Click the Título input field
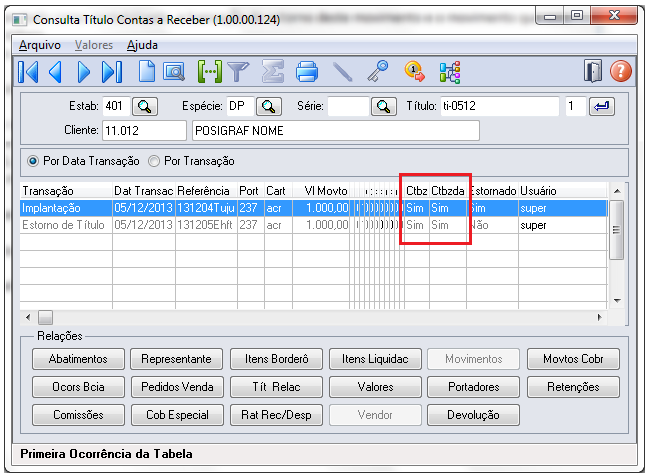This screenshot has width=649, height=476. click(x=500, y=106)
